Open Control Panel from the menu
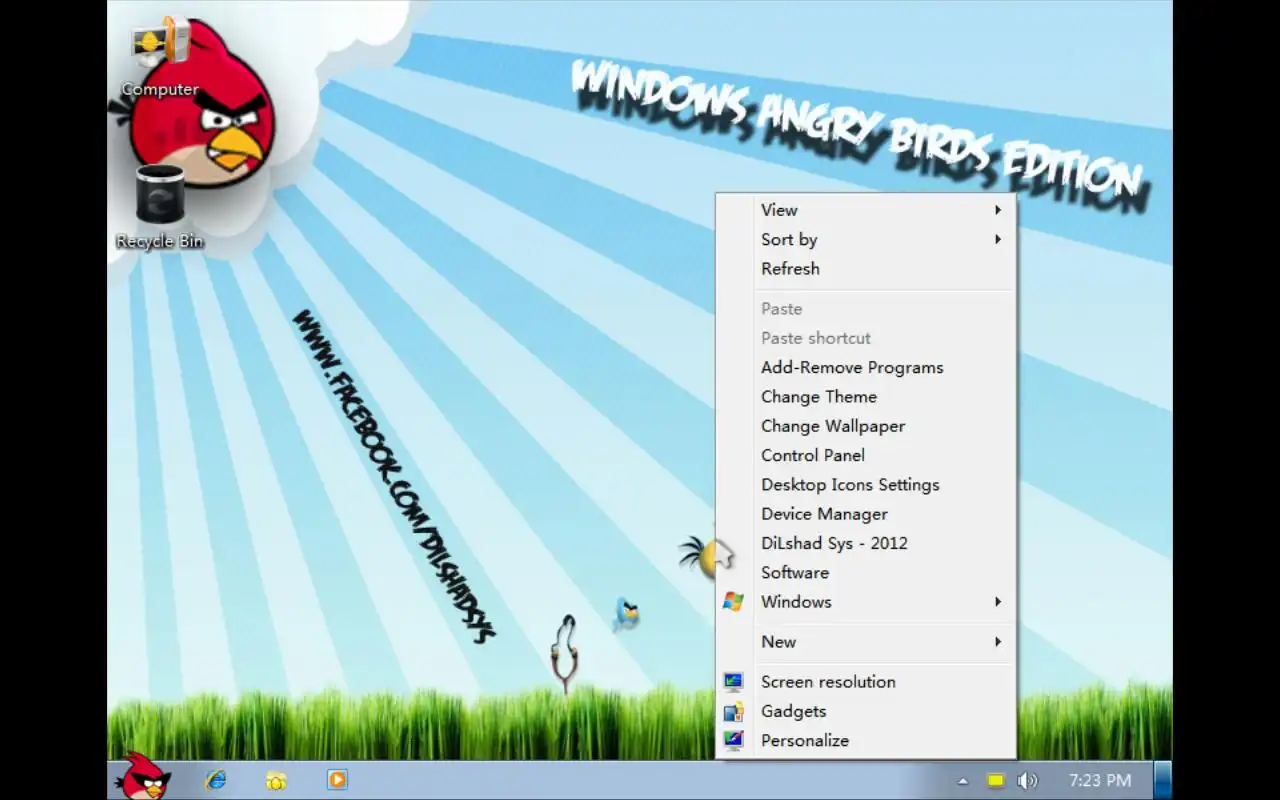The height and width of the screenshot is (800, 1280). click(866, 455)
